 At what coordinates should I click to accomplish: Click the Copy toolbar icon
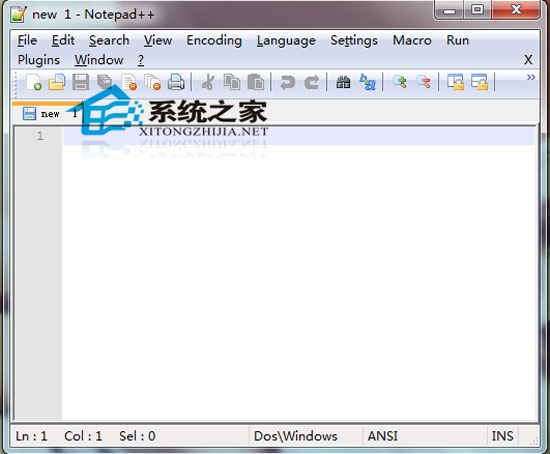pyautogui.click(x=232, y=82)
